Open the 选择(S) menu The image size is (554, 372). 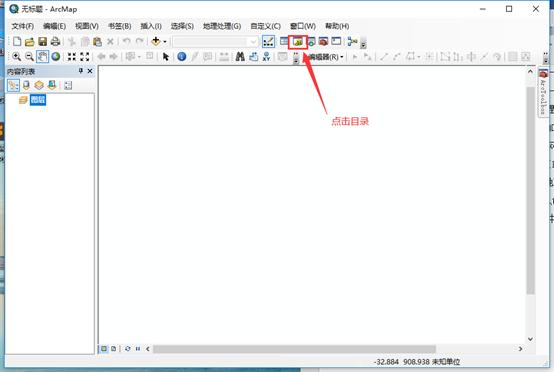tap(182, 26)
